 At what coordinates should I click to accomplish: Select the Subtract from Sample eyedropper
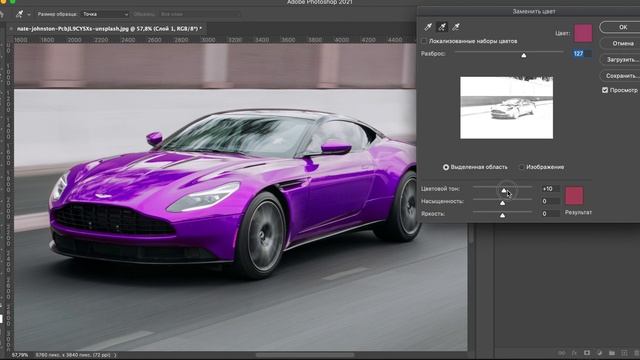click(456, 27)
